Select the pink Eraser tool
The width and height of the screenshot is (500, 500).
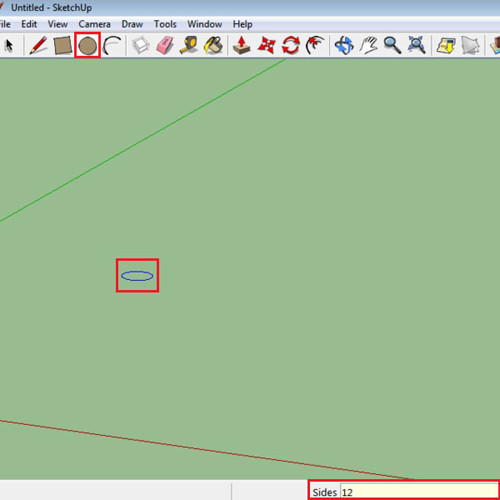tap(165, 45)
